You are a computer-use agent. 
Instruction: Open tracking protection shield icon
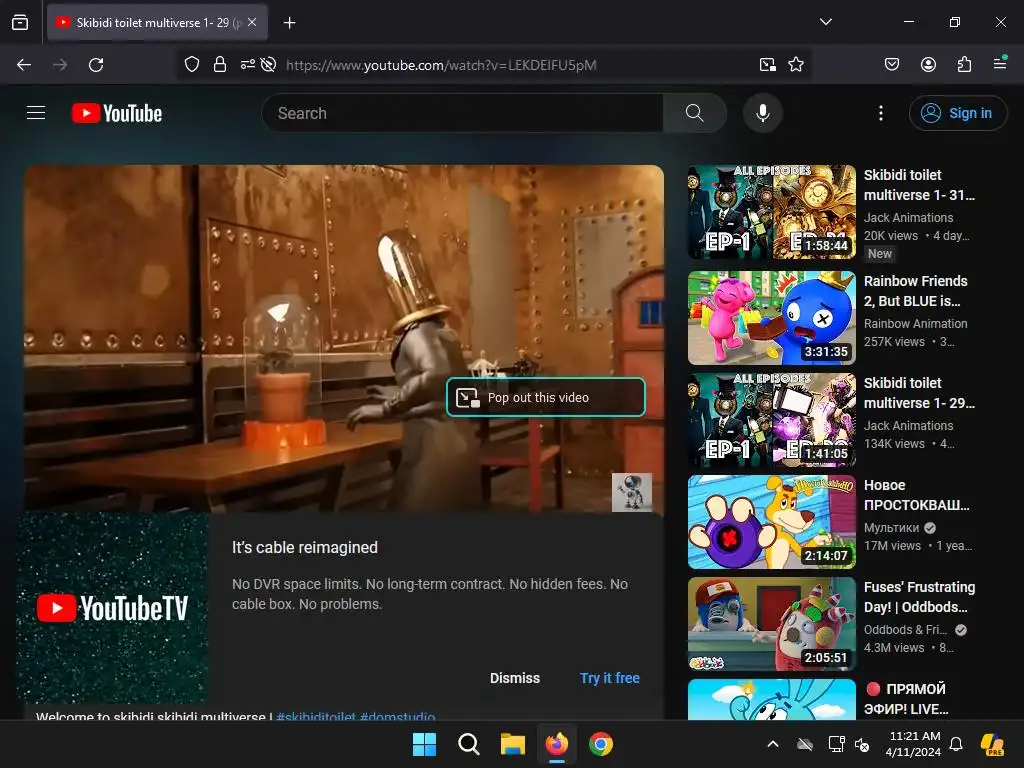(x=191, y=65)
